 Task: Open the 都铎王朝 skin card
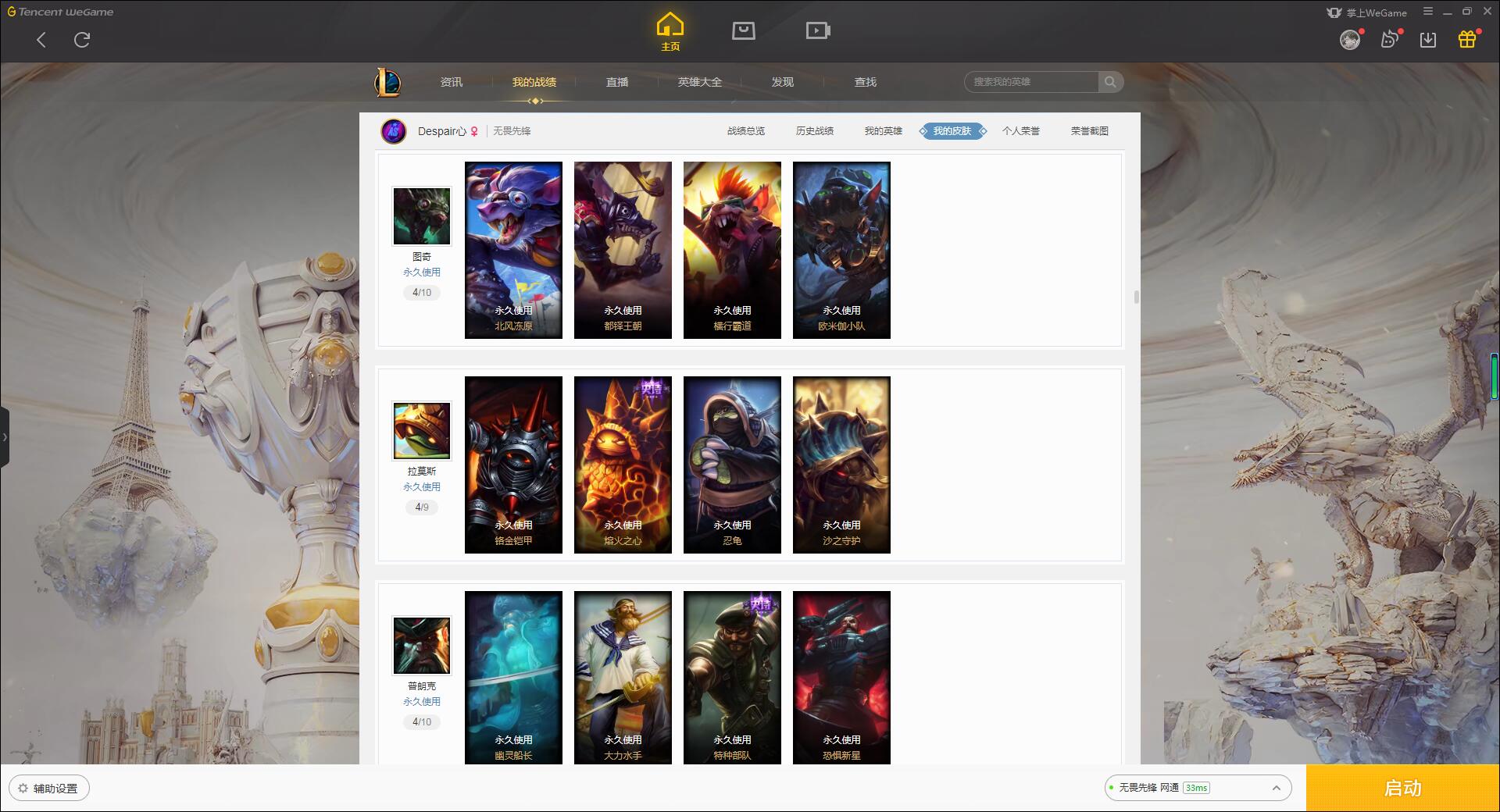click(x=623, y=250)
